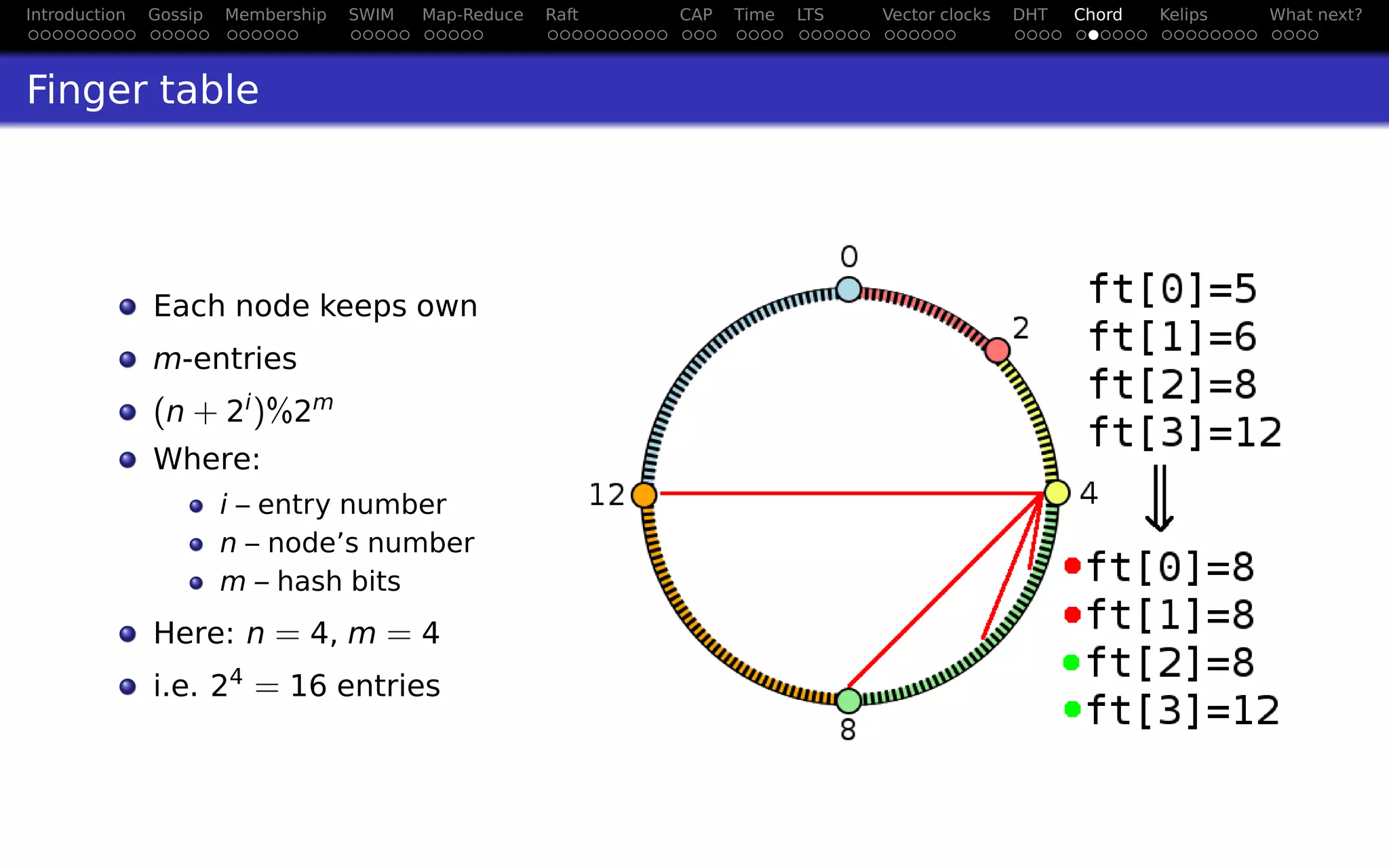Go to last slide dot under Chord

tap(1142, 35)
